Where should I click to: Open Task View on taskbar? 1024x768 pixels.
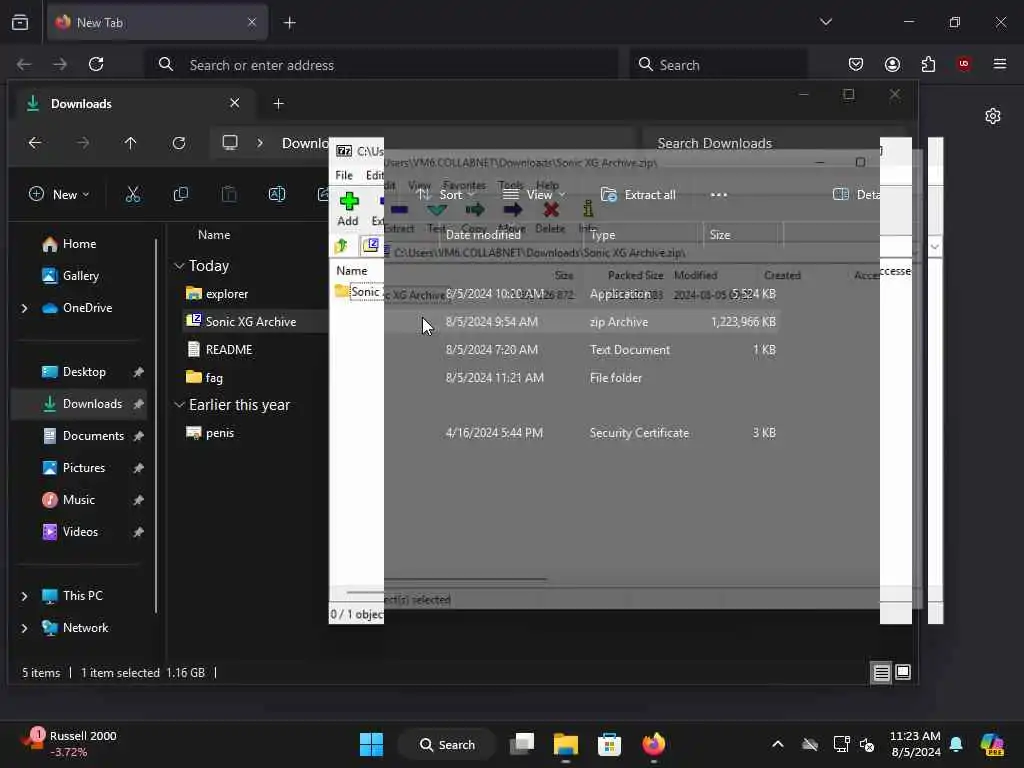pos(522,744)
